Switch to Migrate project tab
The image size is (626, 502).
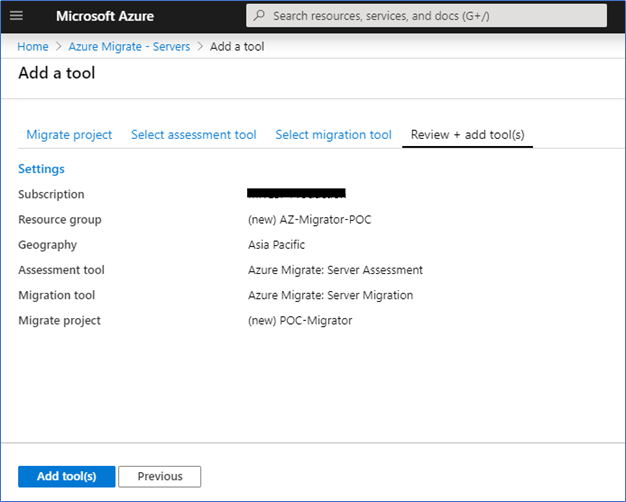[x=69, y=135]
